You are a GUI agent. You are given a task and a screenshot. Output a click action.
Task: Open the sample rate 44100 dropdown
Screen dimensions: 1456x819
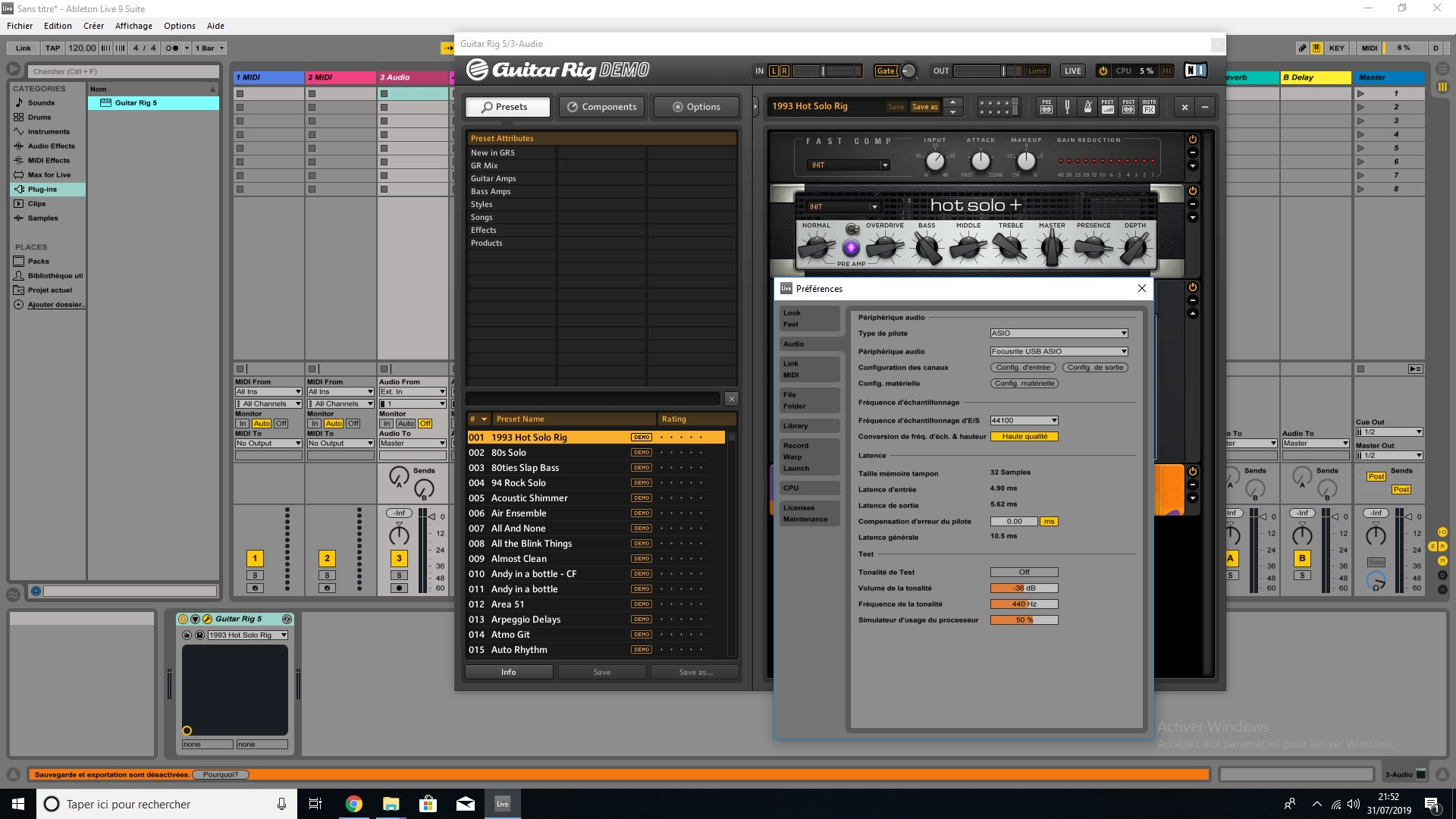1024,421
